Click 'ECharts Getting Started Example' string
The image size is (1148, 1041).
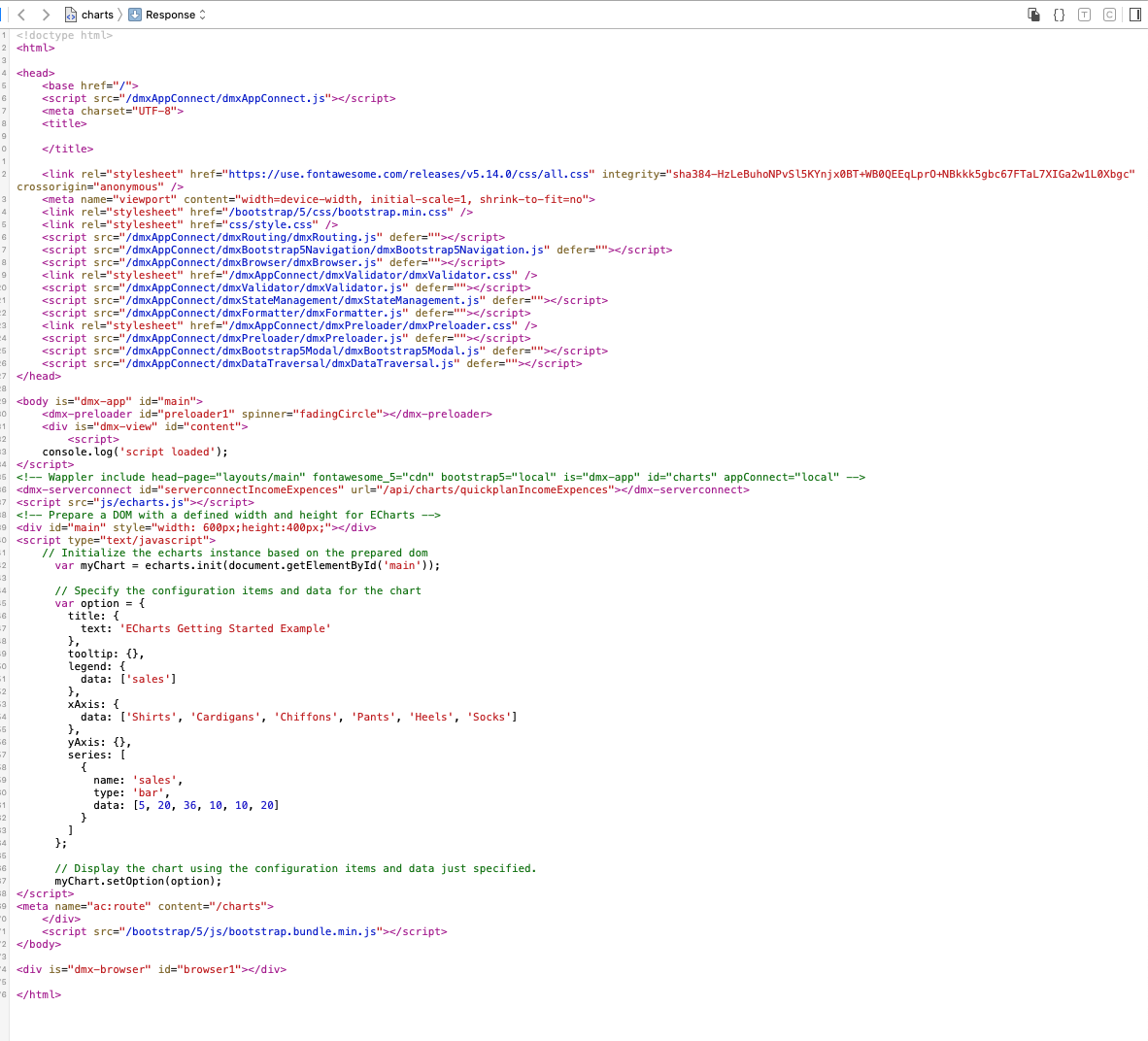pos(225,629)
